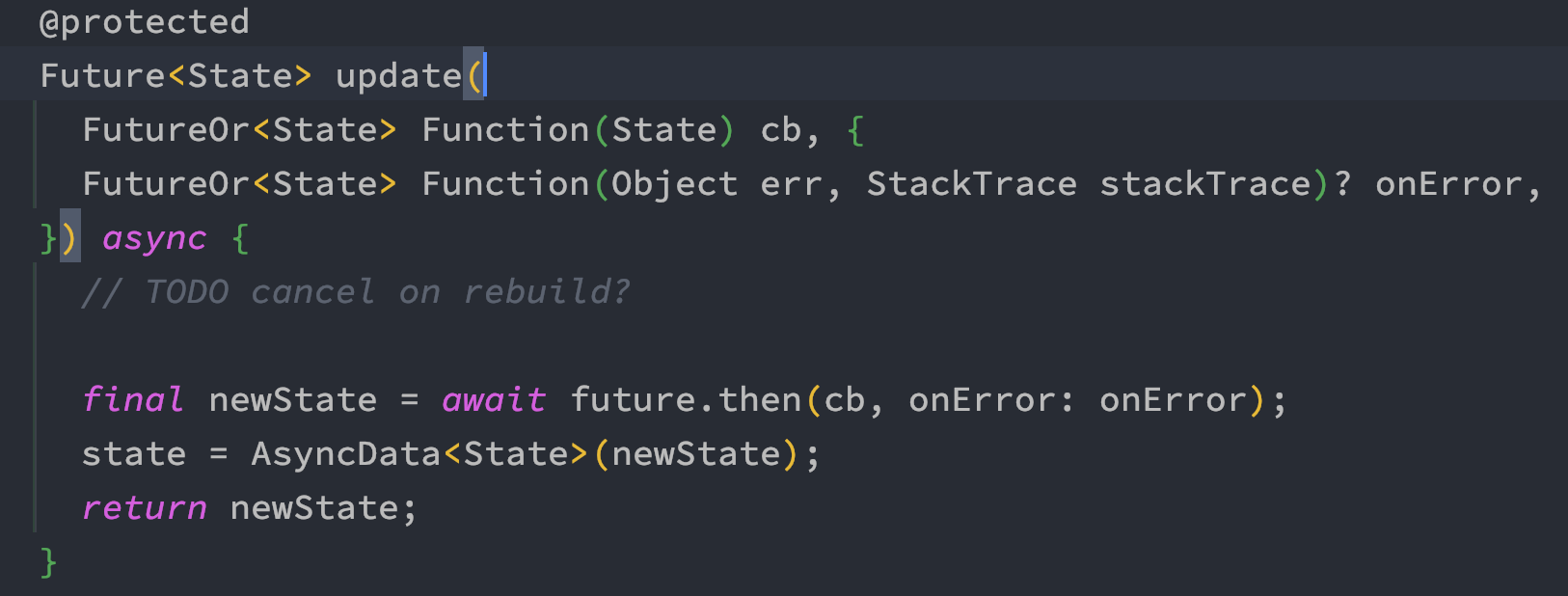Click the first FutureOr type on cb line
This screenshot has width=1568, height=596.
pos(166,130)
